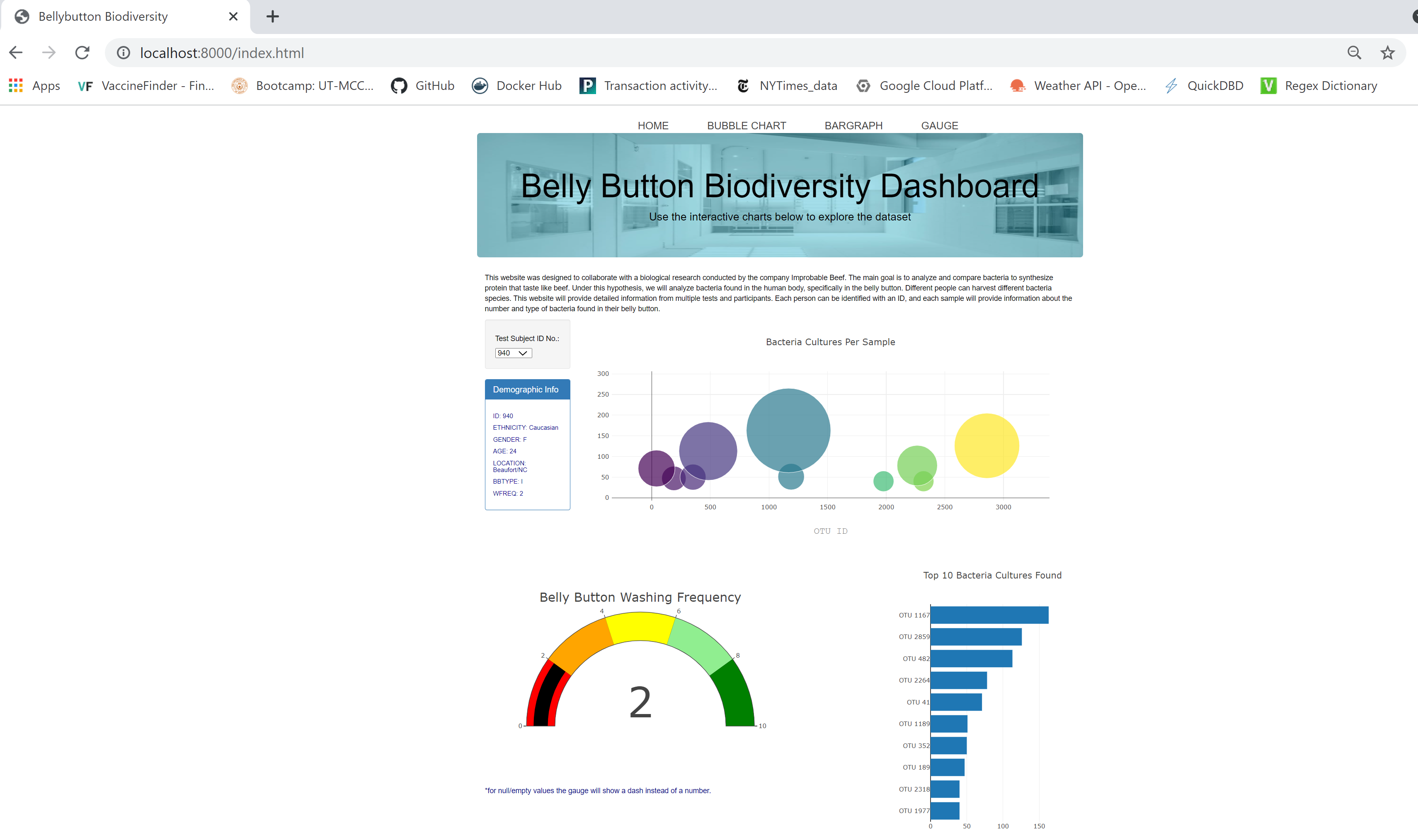Viewport: 1418px width, 840px height.
Task: Open the Google Cloud Platform bookmark
Action: point(936,85)
